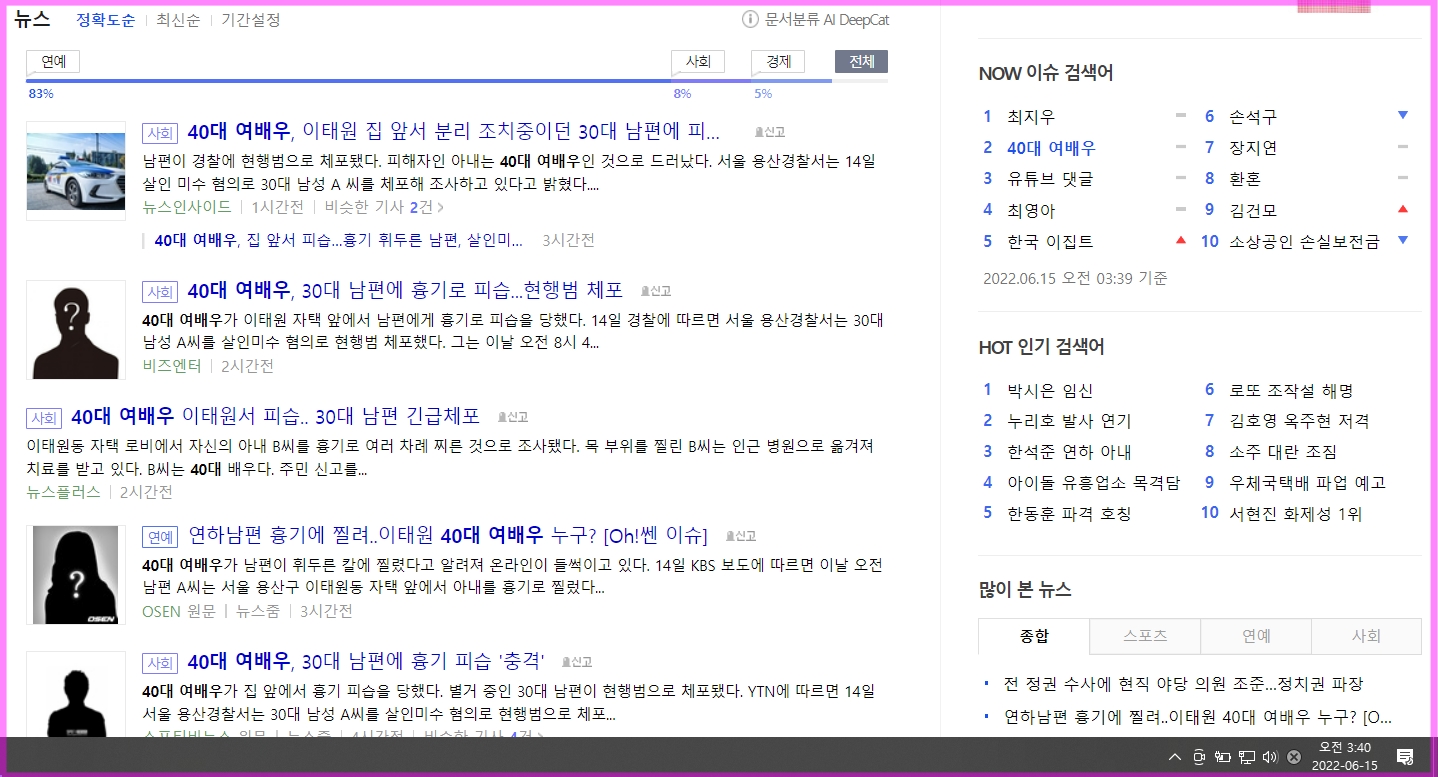Show hidden tray icons chevron
Viewport: 1438px width, 777px height.
click(x=1175, y=756)
